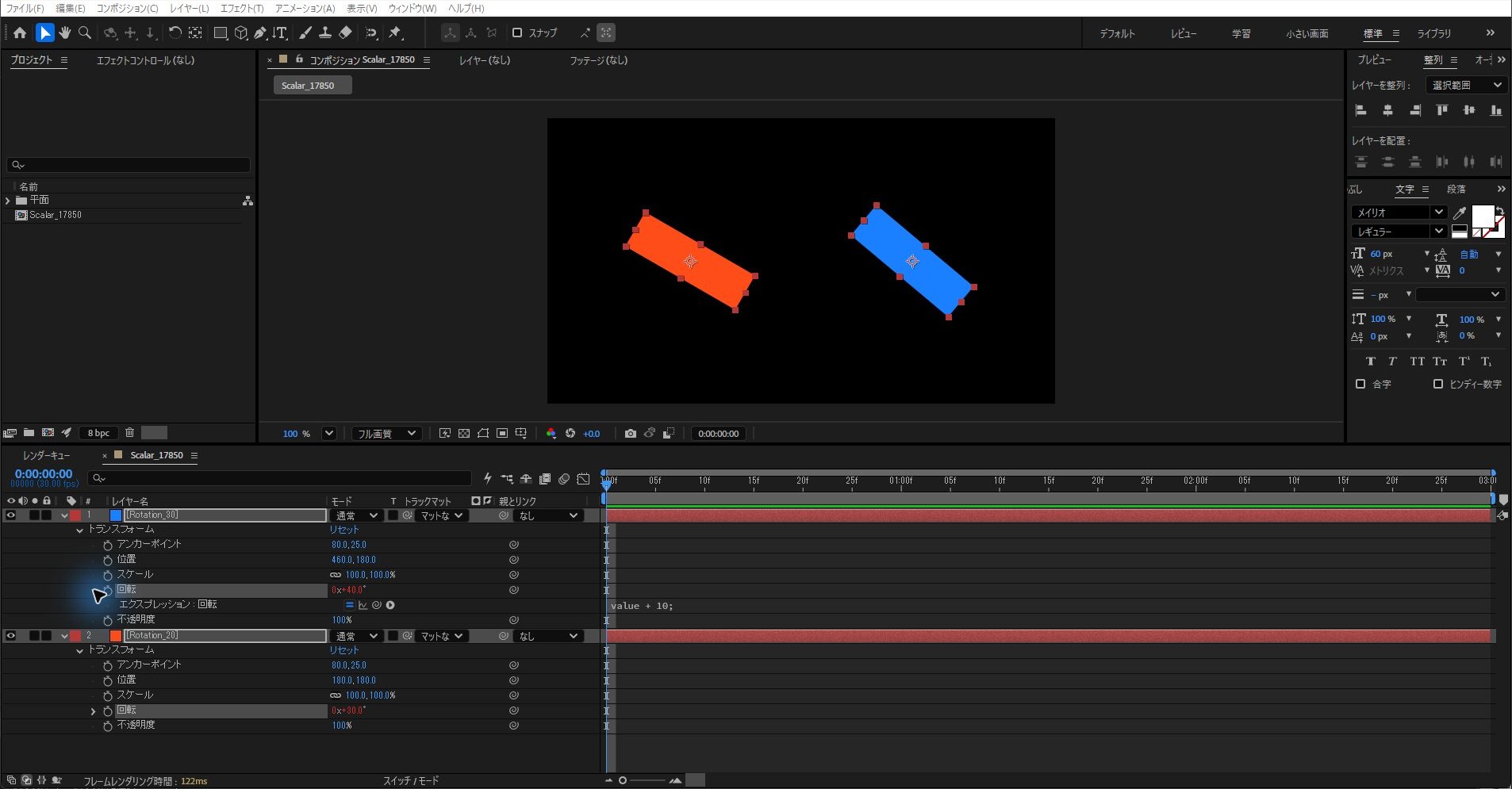The height and width of the screenshot is (789, 1512).
Task: Select the Zoom tool
Action: (x=85, y=33)
